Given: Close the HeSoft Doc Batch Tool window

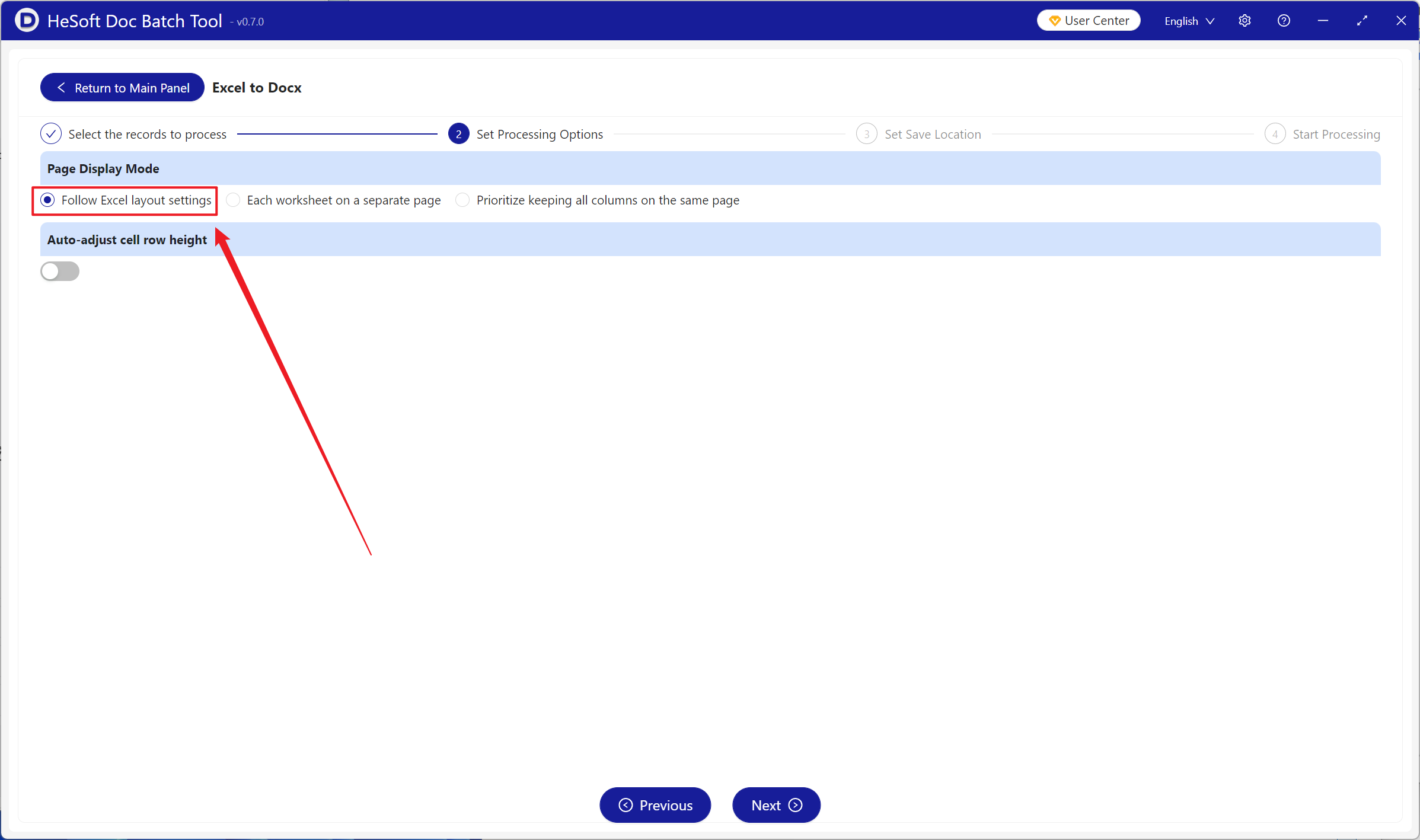Looking at the screenshot, I should click(1401, 21).
